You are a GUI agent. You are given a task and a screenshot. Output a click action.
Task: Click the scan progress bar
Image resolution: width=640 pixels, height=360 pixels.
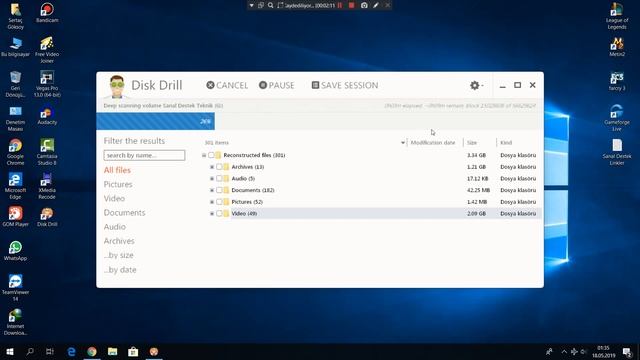click(x=320, y=121)
